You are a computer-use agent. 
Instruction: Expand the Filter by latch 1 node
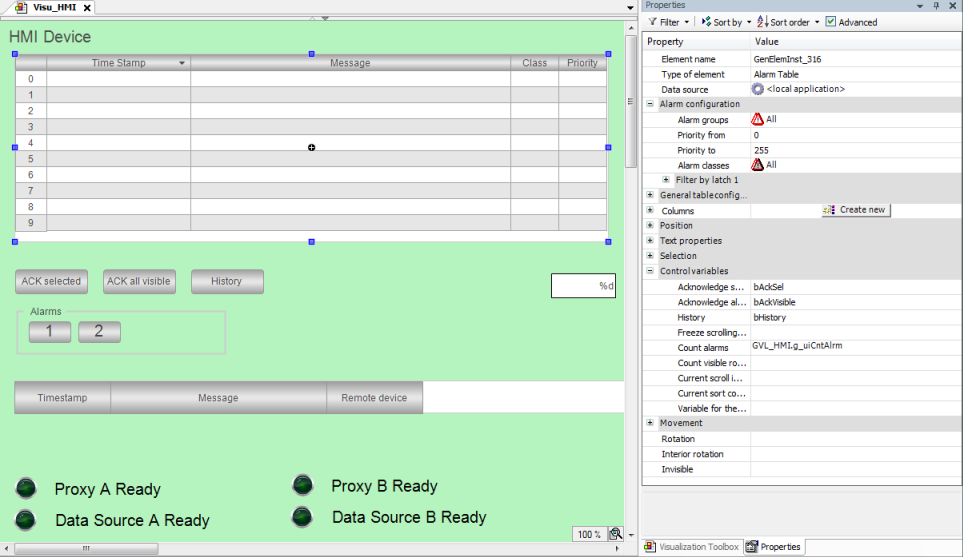(666, 180)
